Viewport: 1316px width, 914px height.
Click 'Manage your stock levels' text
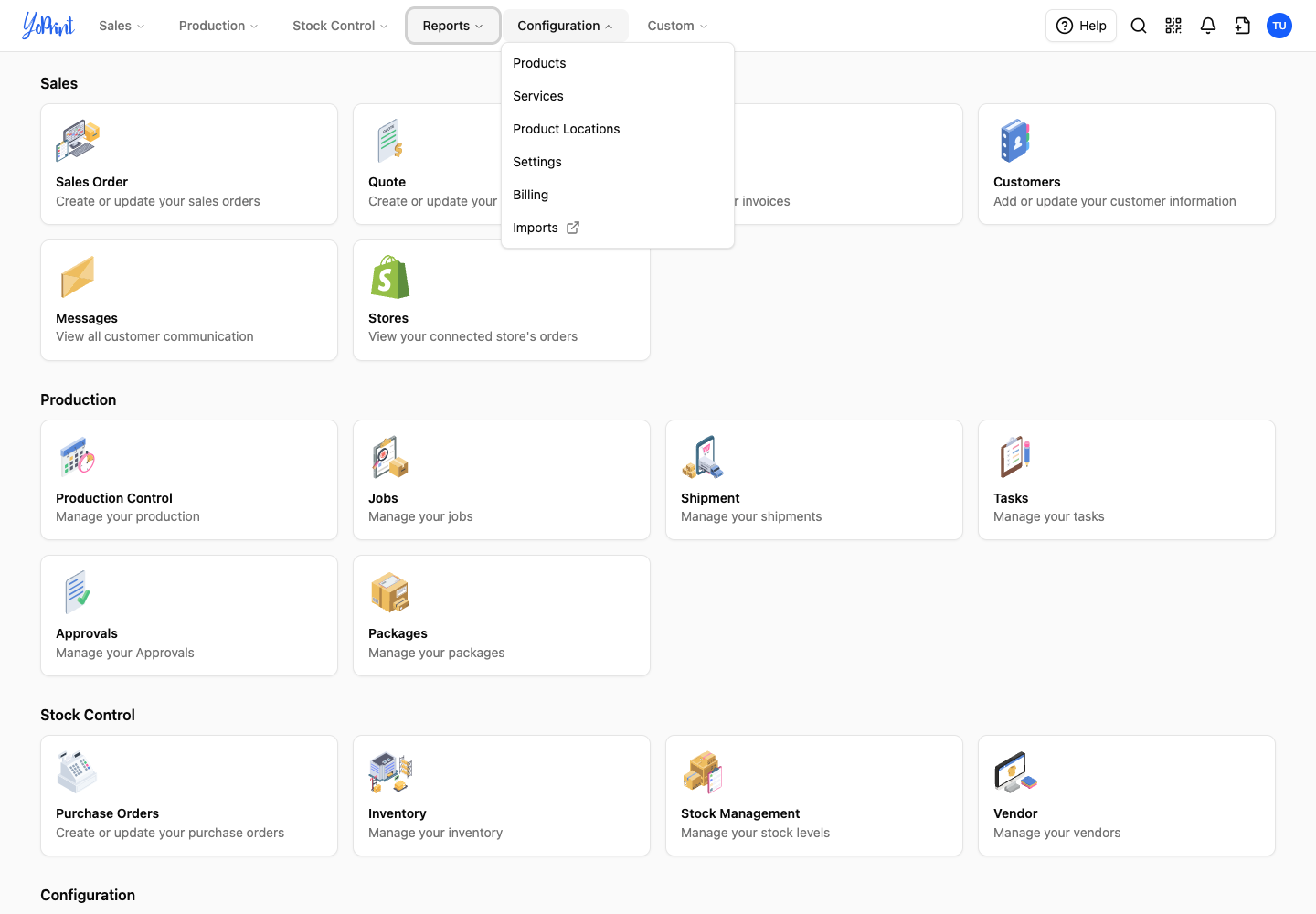[x=756, y=833]
